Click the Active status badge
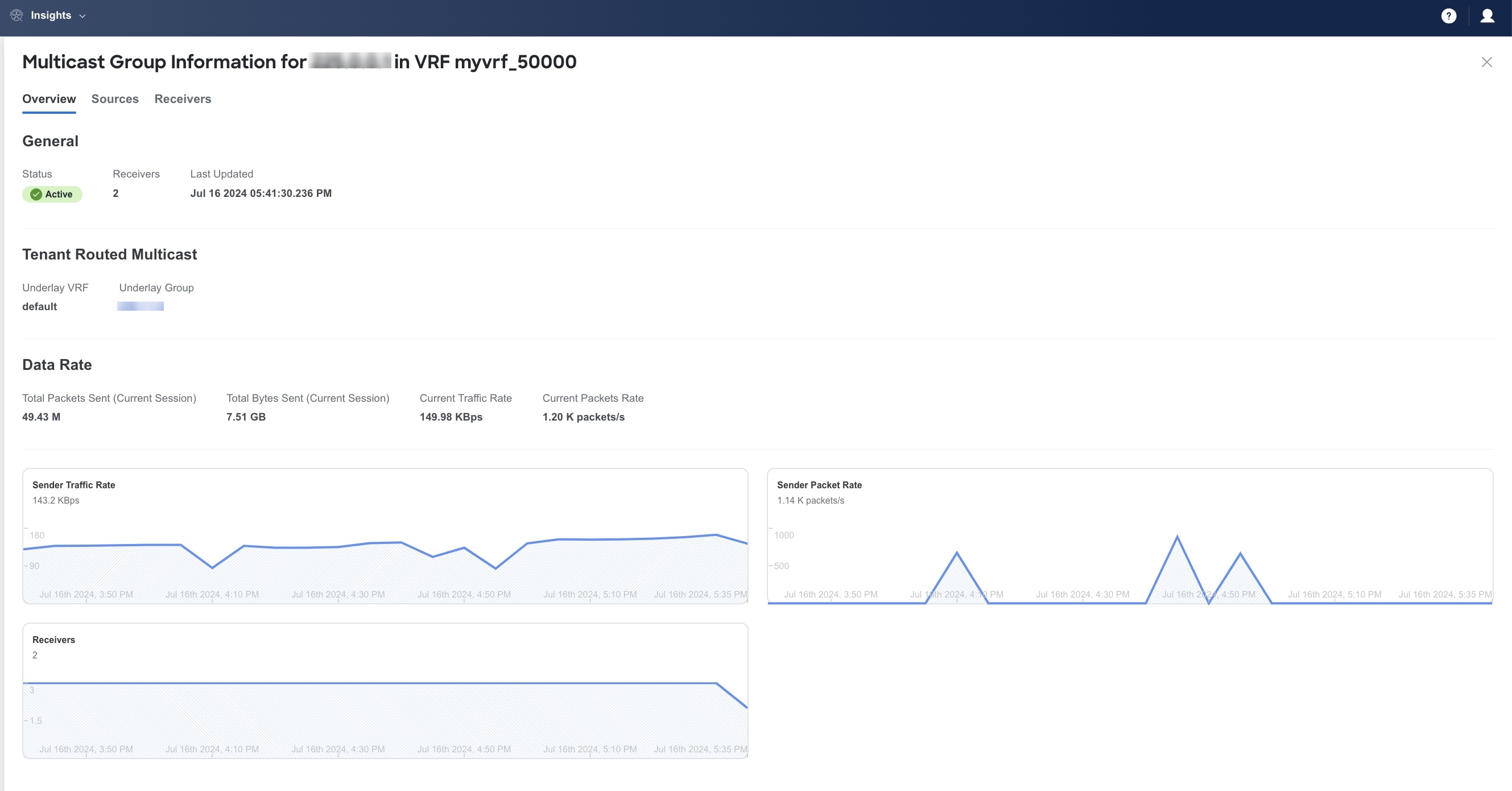This screenshot has width=1512, height=791. [52, 195]
